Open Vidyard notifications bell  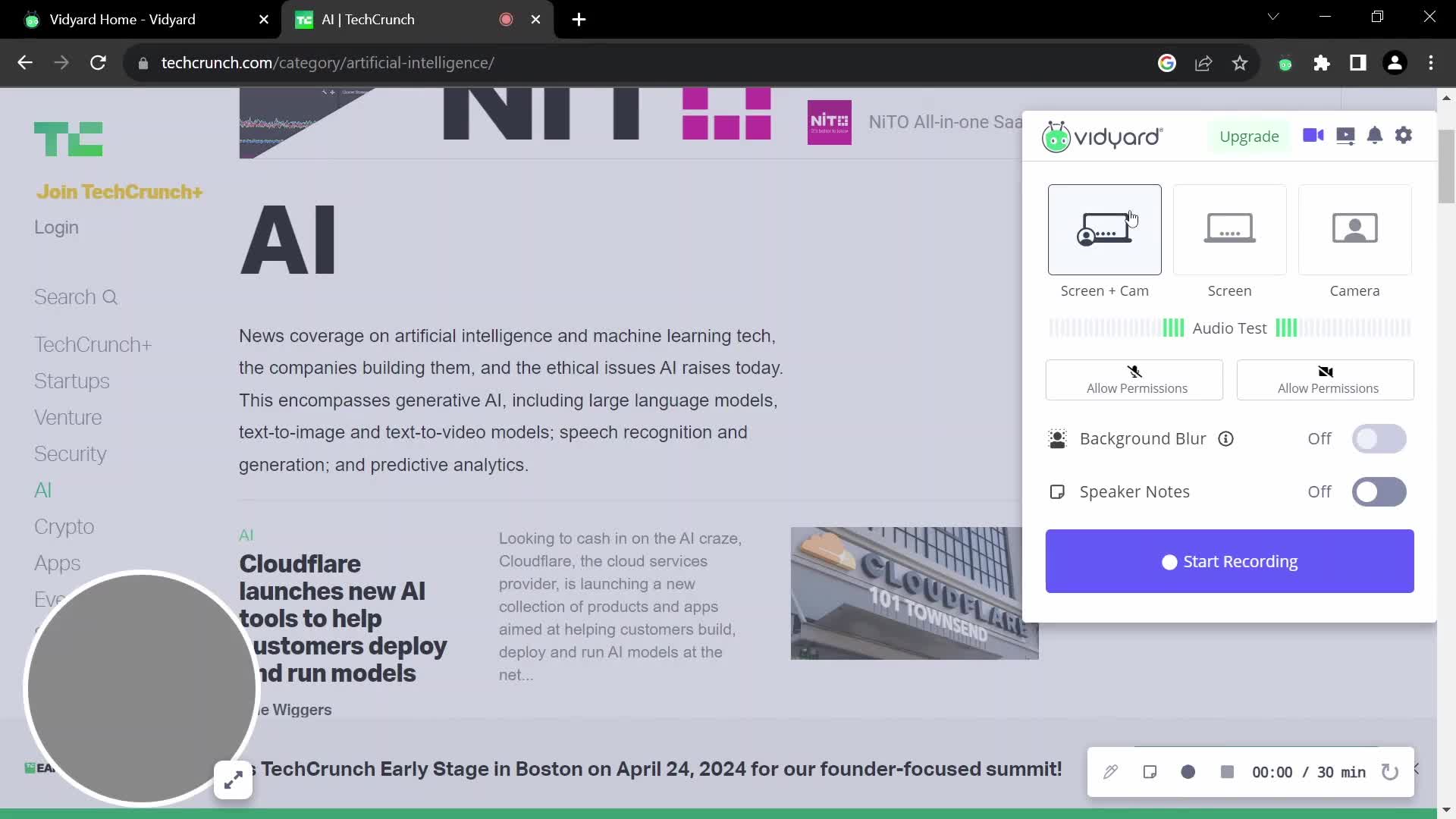(1374, 136)
